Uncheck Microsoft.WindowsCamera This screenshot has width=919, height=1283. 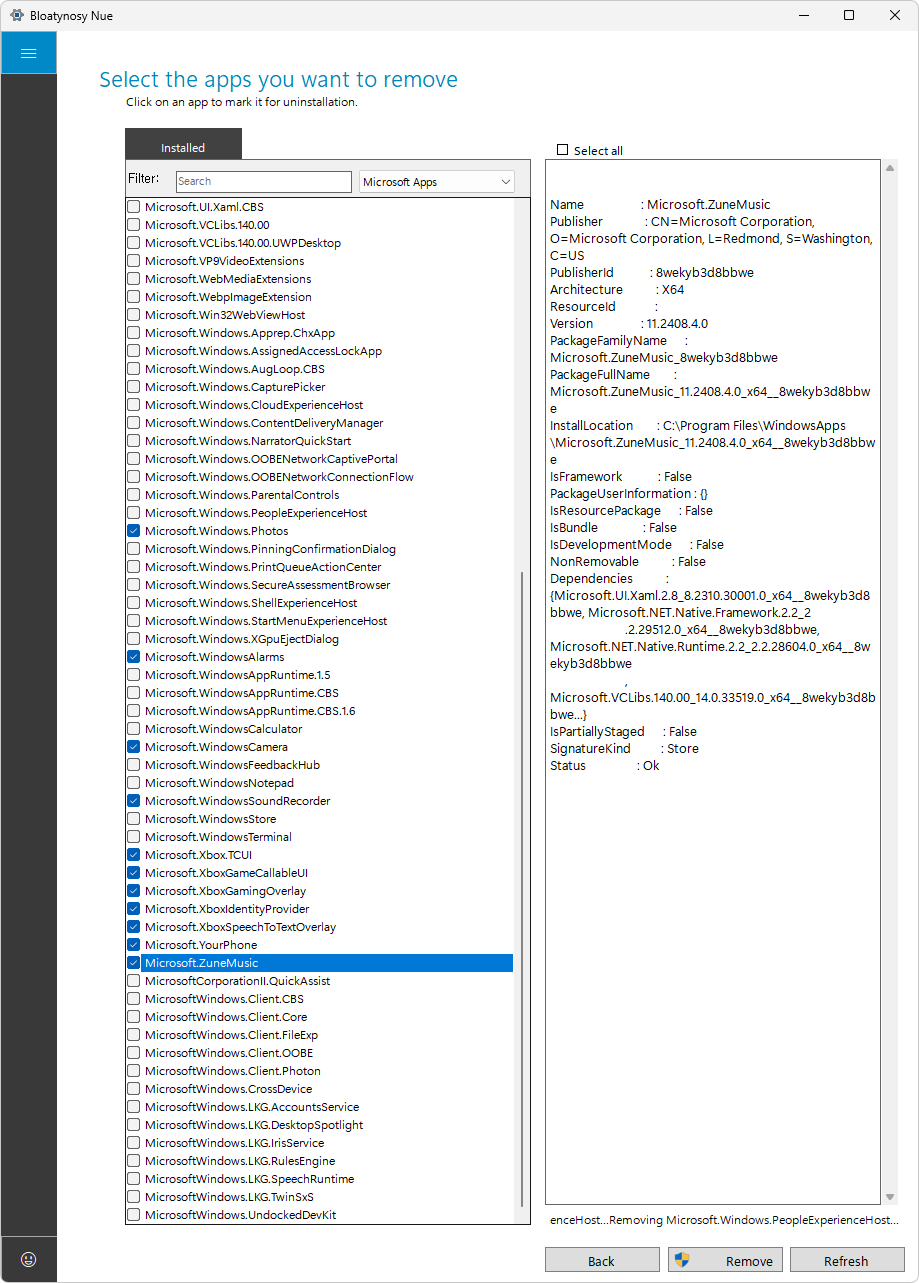(x=134, y=747)
